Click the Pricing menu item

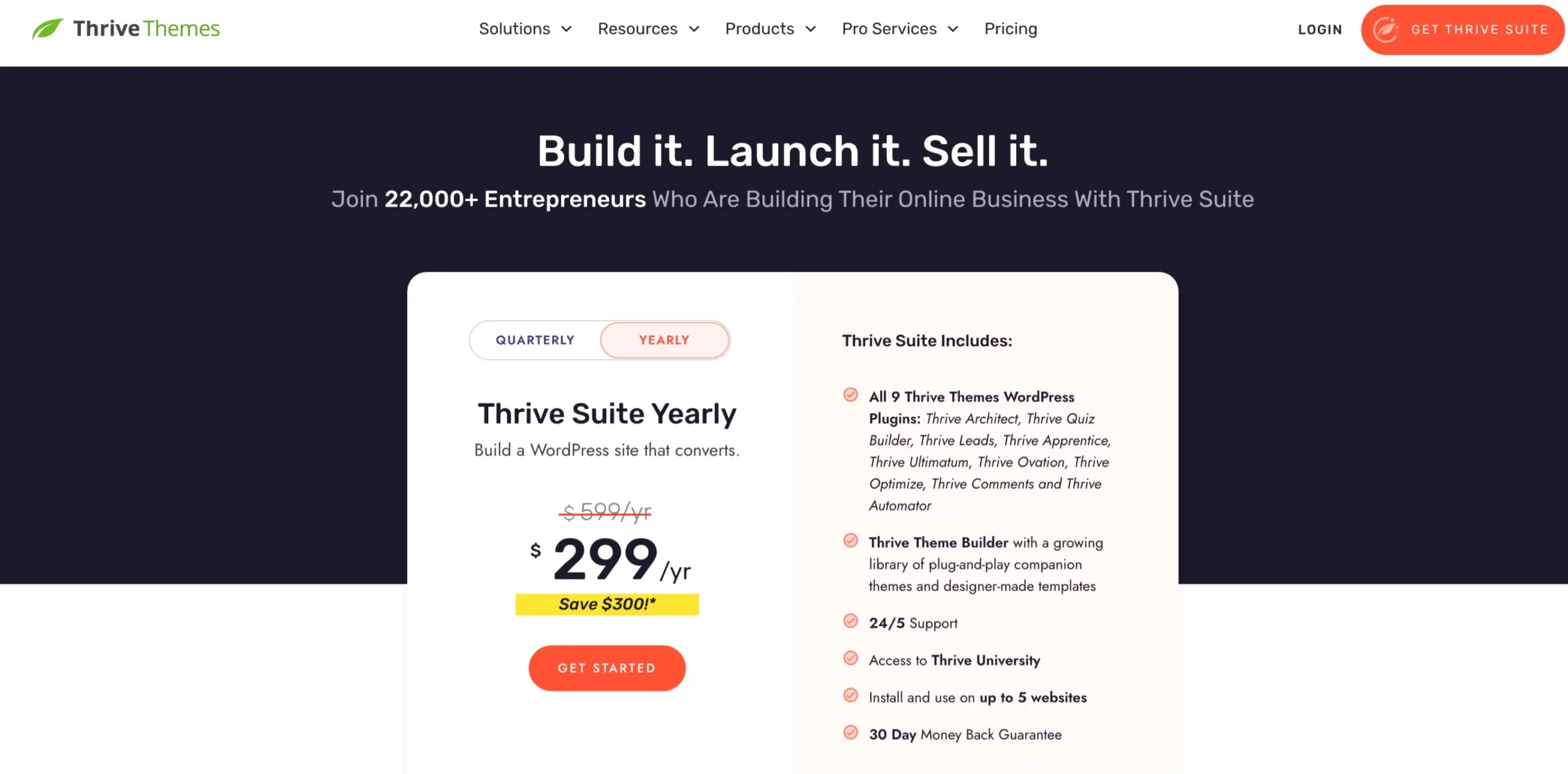(x=1010, y=28)
